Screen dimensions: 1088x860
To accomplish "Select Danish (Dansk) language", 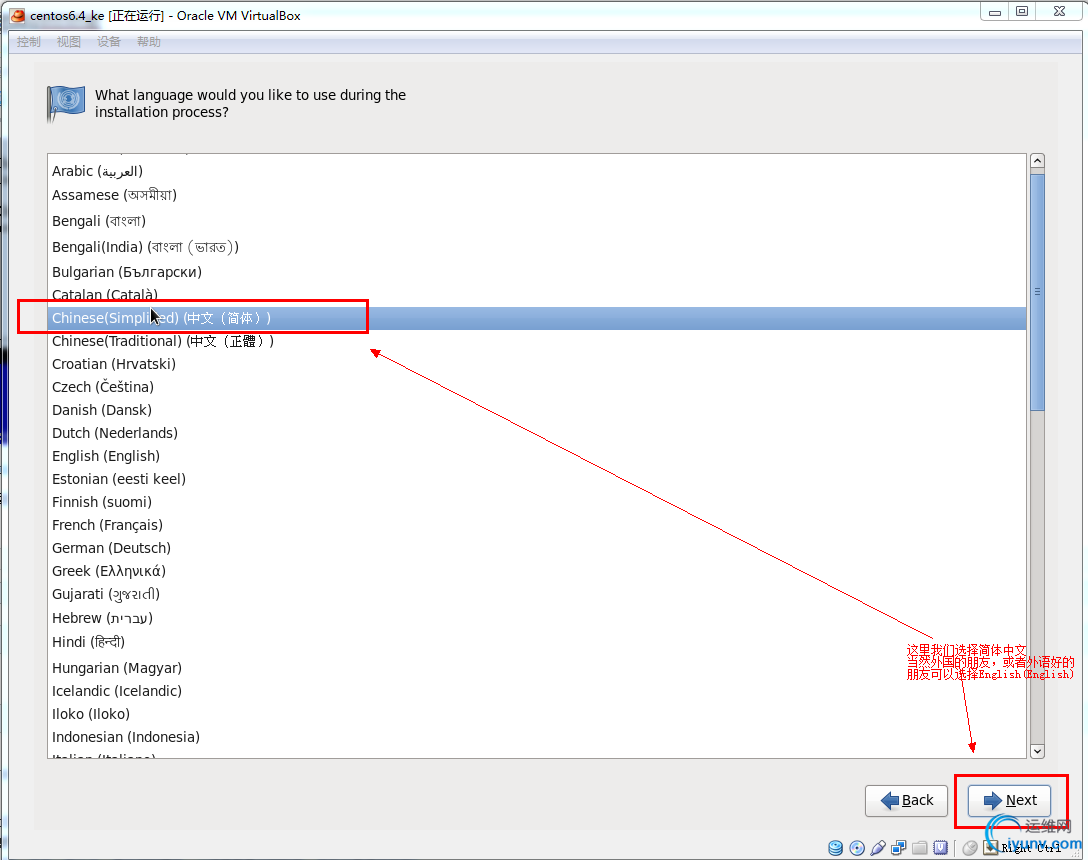I will pyautogui.click(x=536, y=410).
